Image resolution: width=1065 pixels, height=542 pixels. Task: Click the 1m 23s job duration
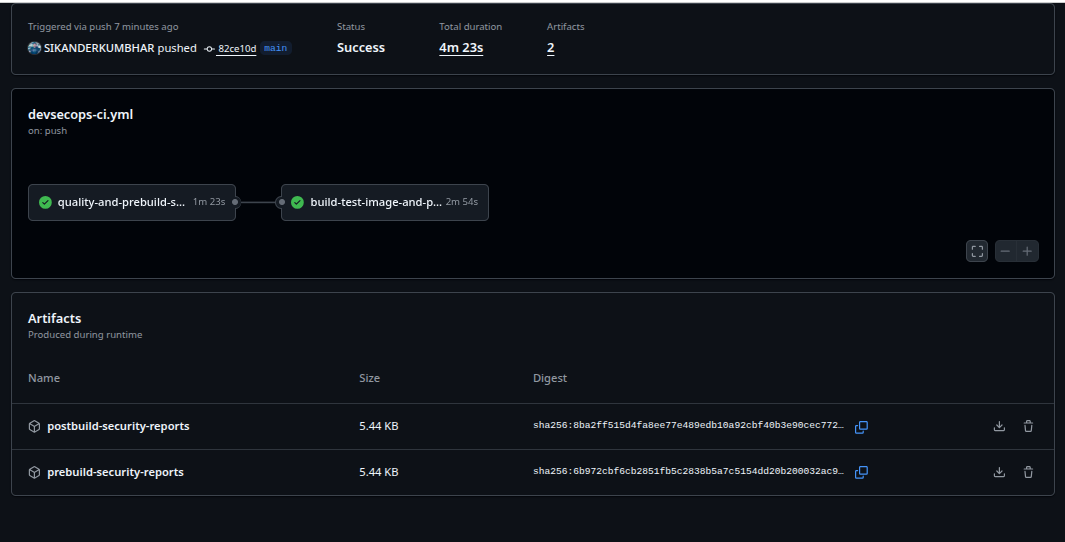point(209,202)
